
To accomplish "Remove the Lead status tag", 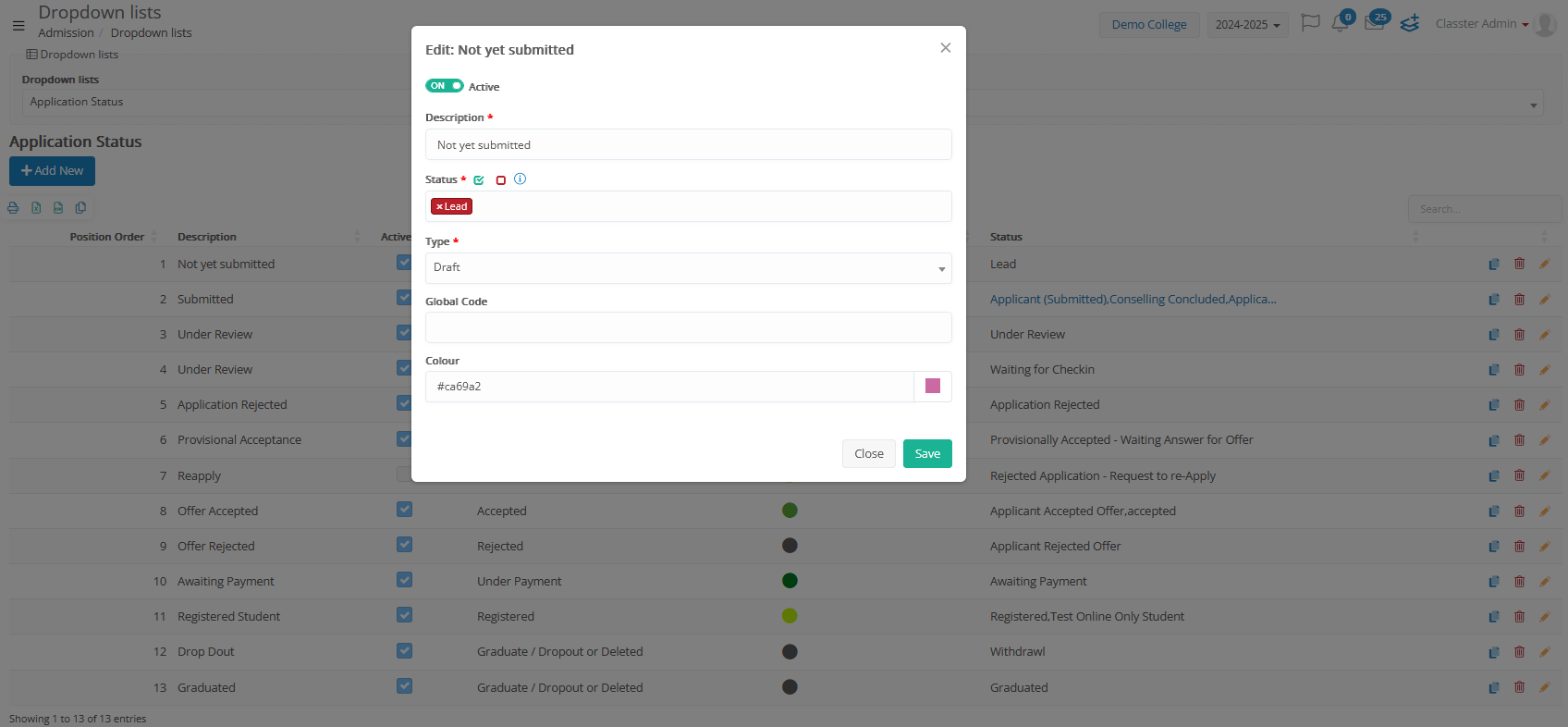I will tap(439, 207).
